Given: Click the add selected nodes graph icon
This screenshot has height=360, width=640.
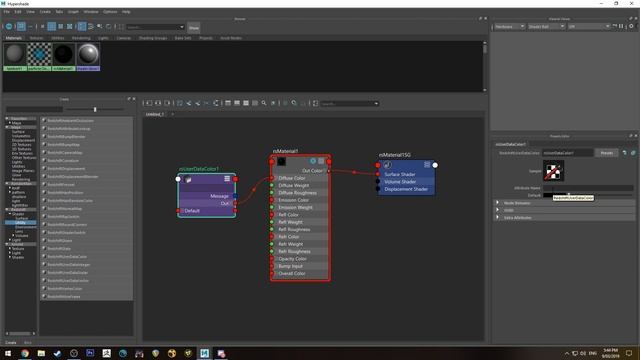Looking at the screenshot, I should (189, 103).
